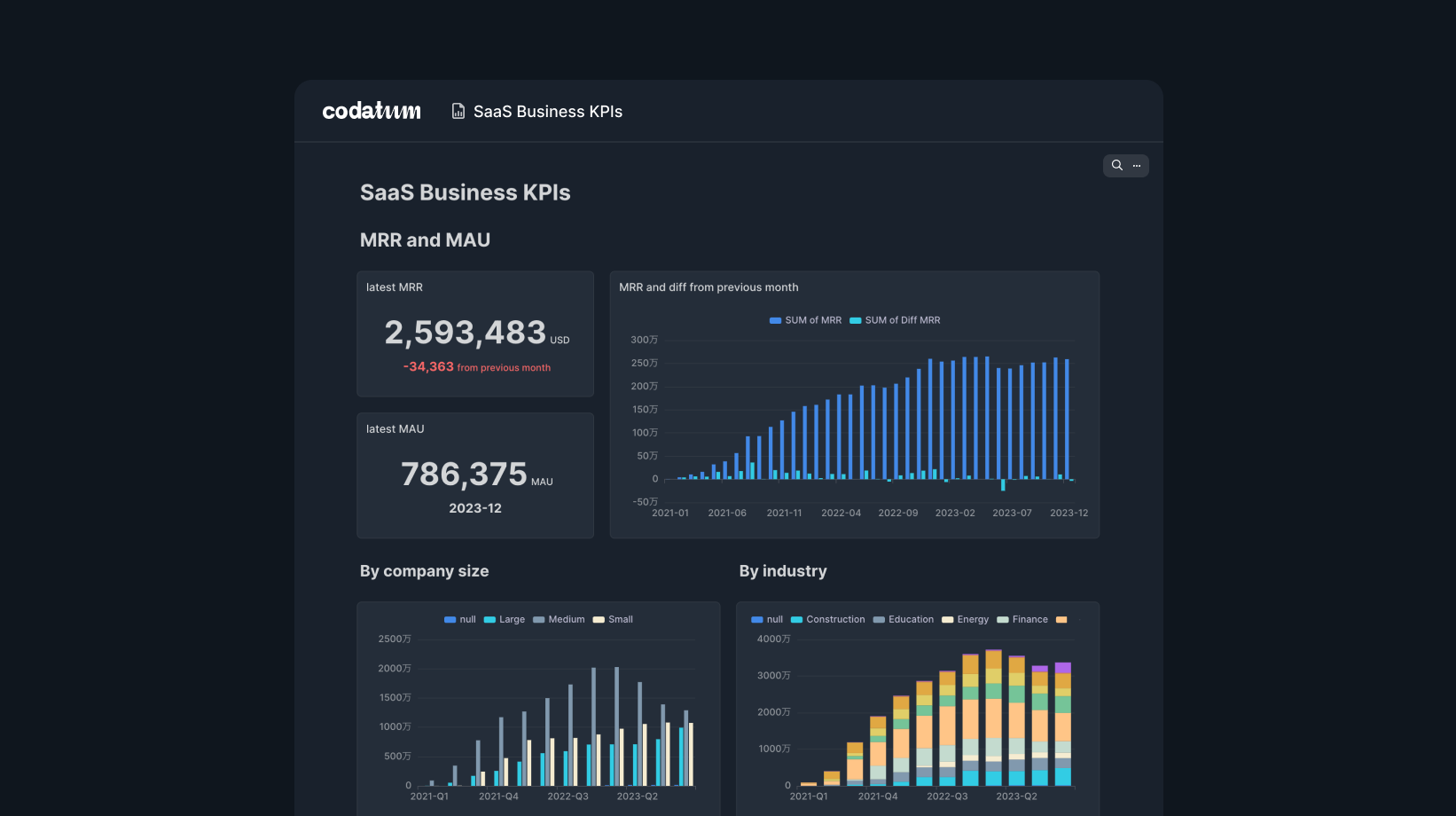Click 2022-Q3 label on company size chart
The height and width of the screenshot is (816, 1456).
click(568, 796)
